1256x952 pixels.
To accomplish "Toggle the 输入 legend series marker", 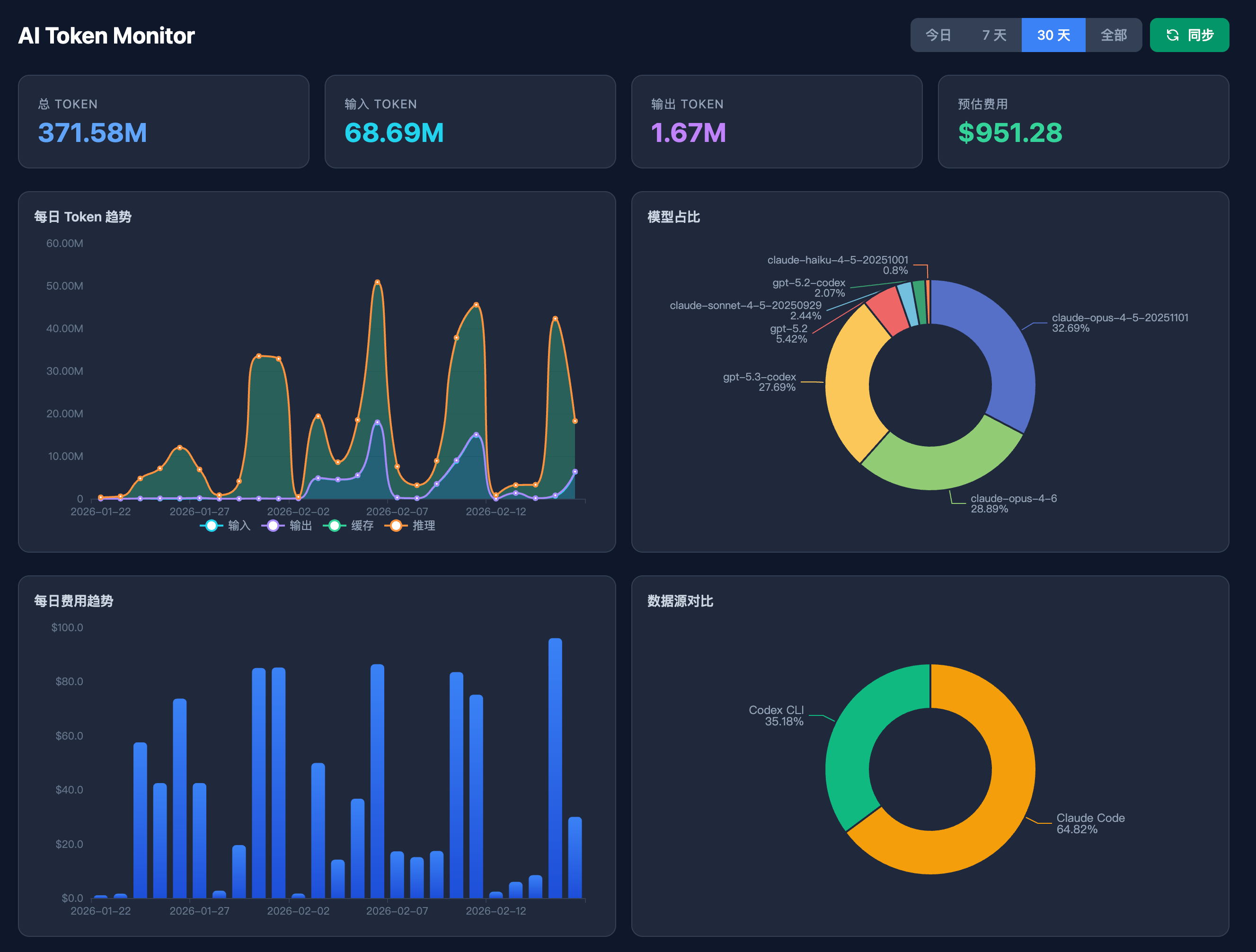I will click(211, 526).
